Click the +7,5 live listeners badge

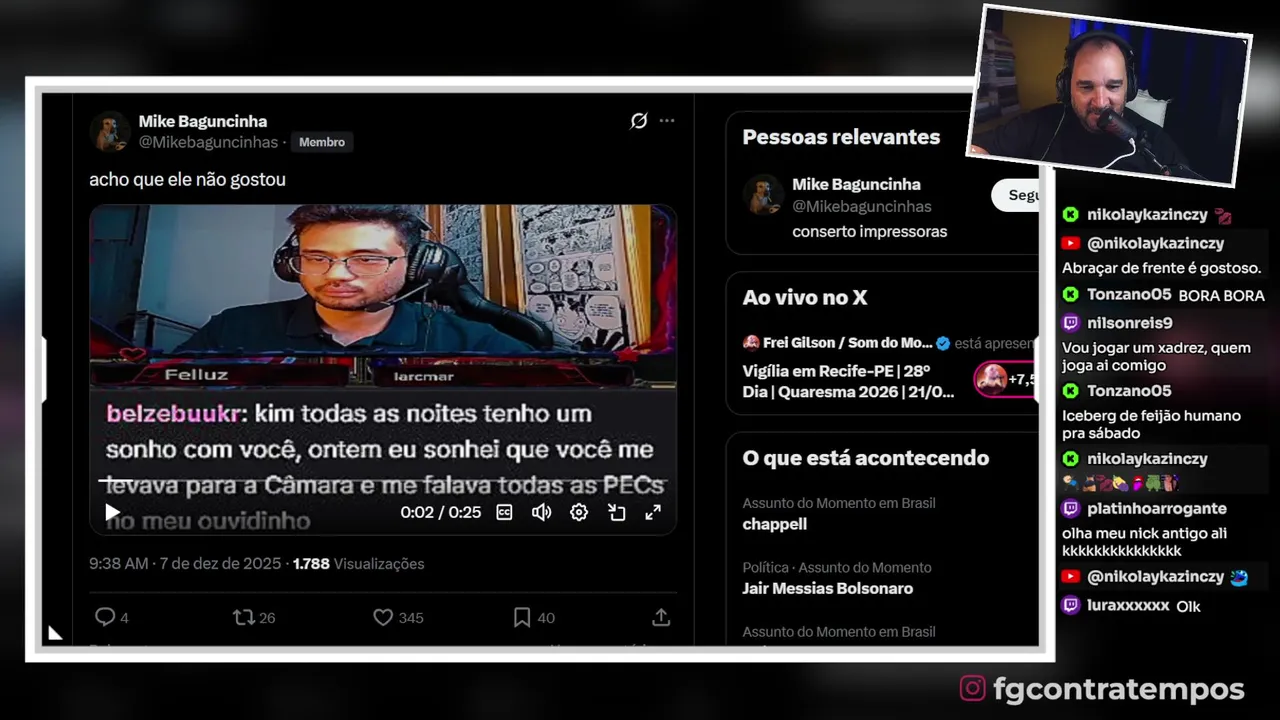pos(1007,379)
